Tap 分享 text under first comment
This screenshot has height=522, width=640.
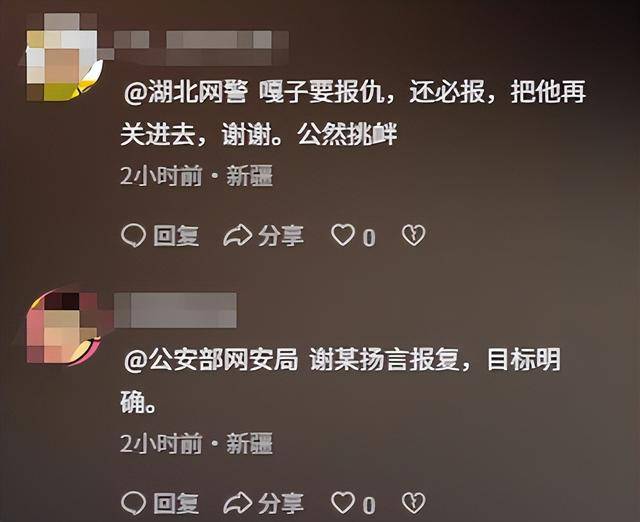[280, 236]
